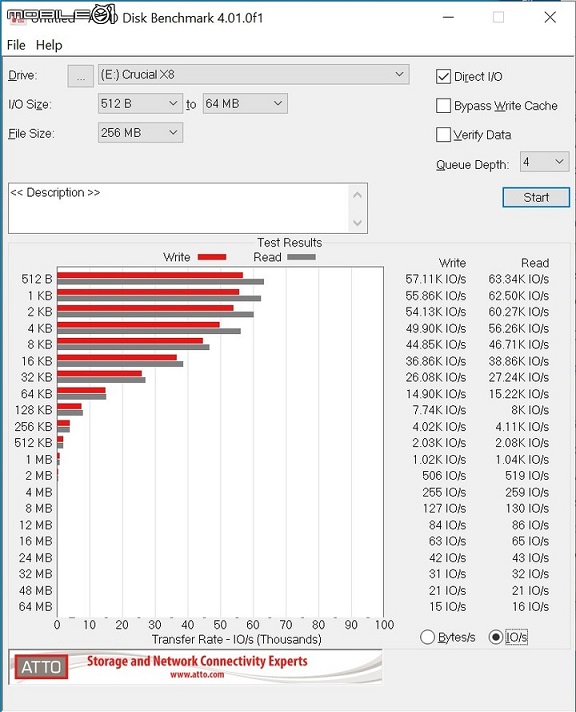The image size is (576, 712).
Task: Expand the 64 MB maximum I/O size dropdown
Action: tap(245, 104)
